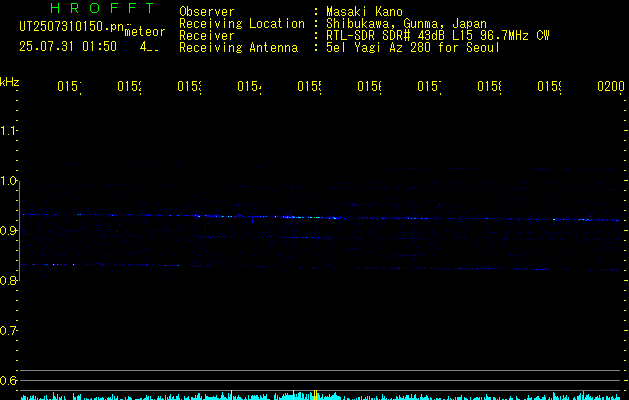Click the 0.6 kHz frequency tick

click(x=8, y=380)
